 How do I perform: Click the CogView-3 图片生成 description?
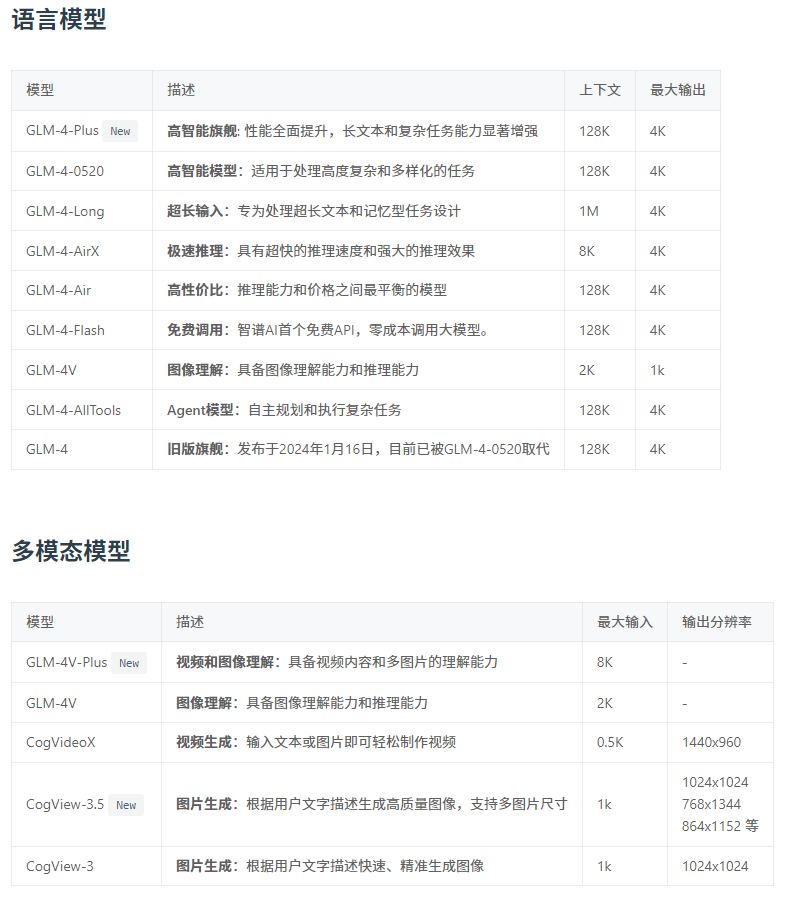[x=330, y=867]
